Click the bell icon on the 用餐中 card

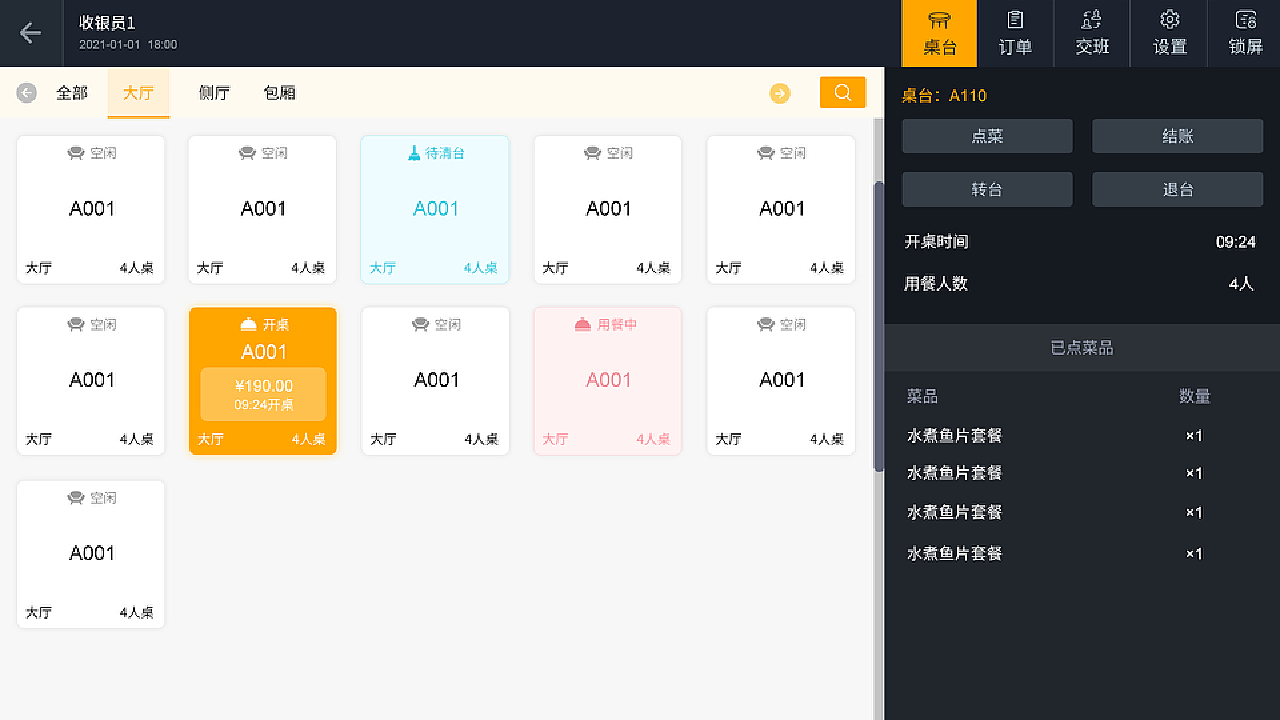click(583, 325)
